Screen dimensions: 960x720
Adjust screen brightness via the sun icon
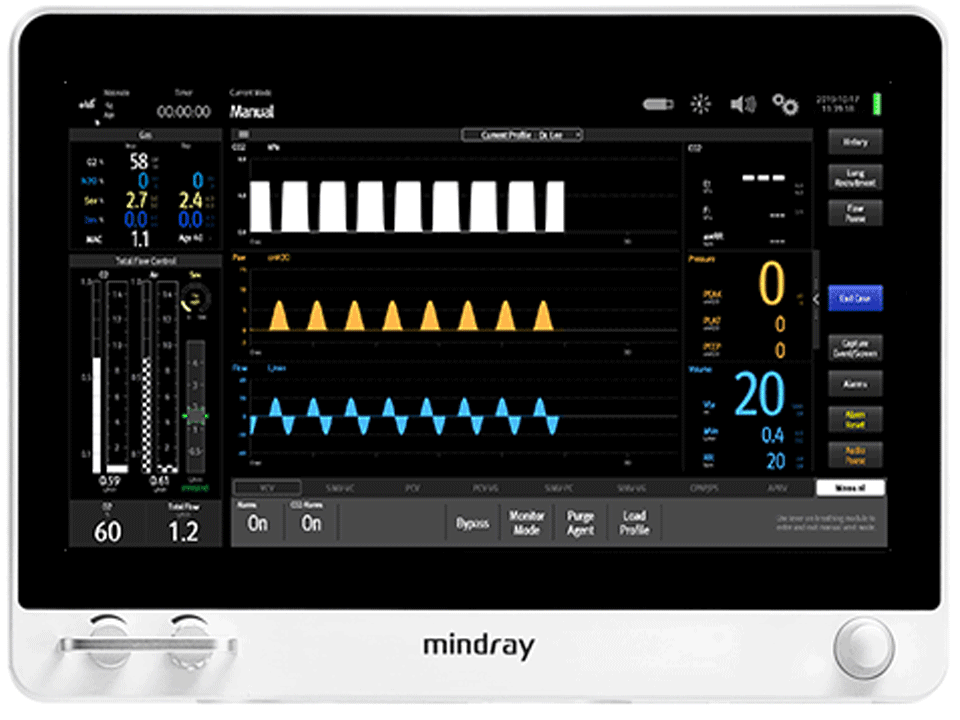[701, 105]
